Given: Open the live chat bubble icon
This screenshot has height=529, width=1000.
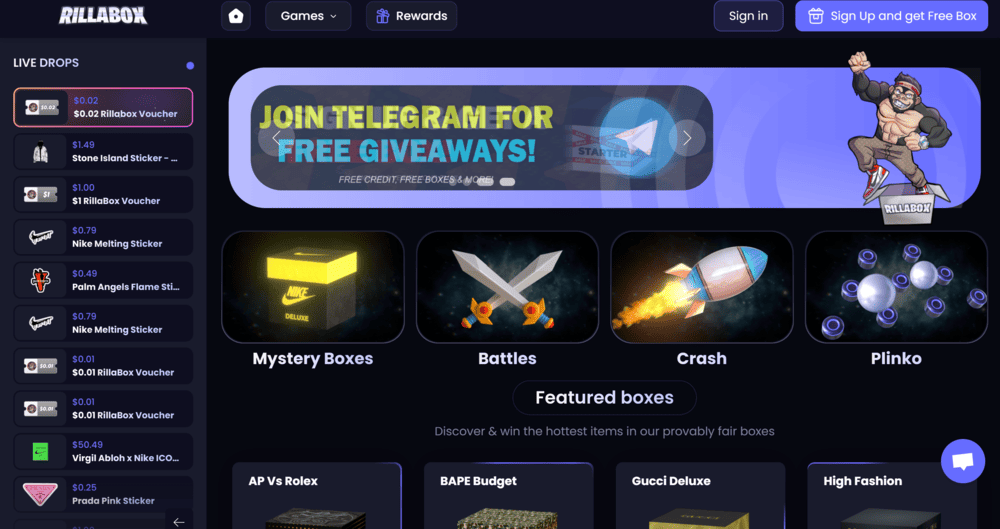Looking at the screenshot, I should [963, 461].
